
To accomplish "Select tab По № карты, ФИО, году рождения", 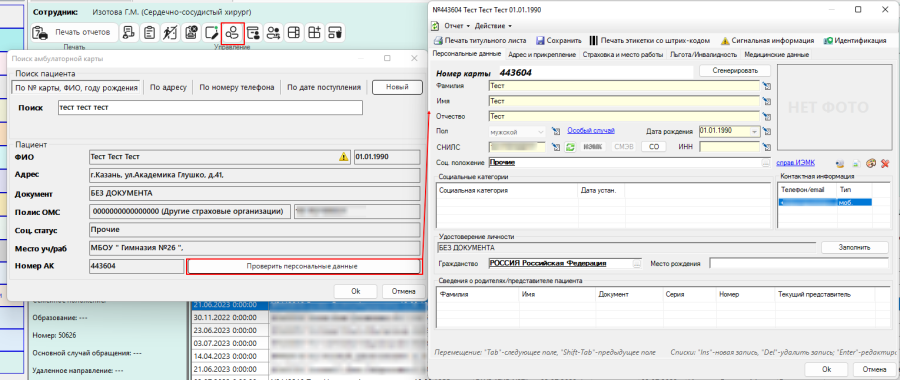I will tap(76, 88).
